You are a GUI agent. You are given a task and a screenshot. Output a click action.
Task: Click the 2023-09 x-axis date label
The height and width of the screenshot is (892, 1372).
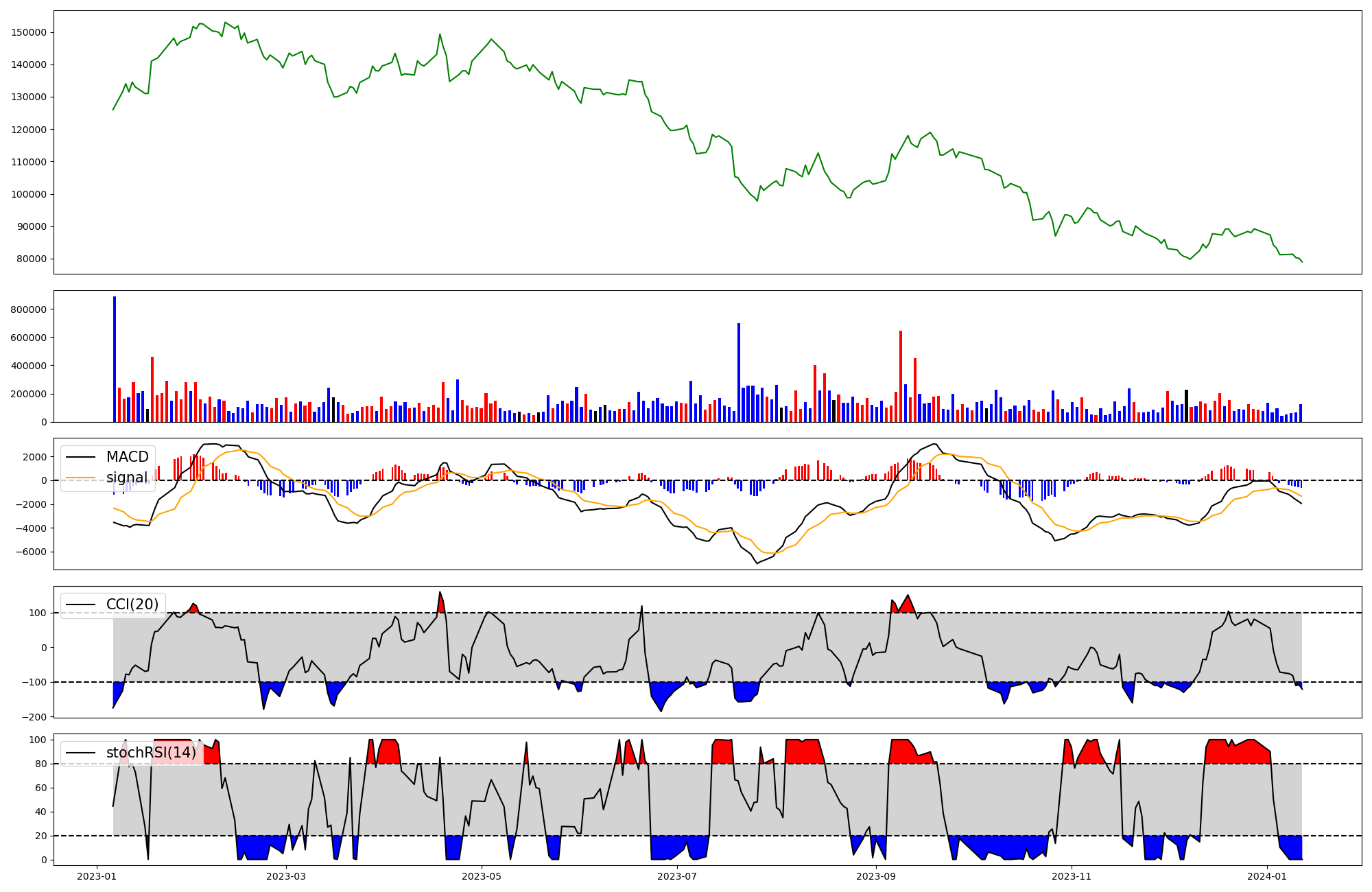876,876
